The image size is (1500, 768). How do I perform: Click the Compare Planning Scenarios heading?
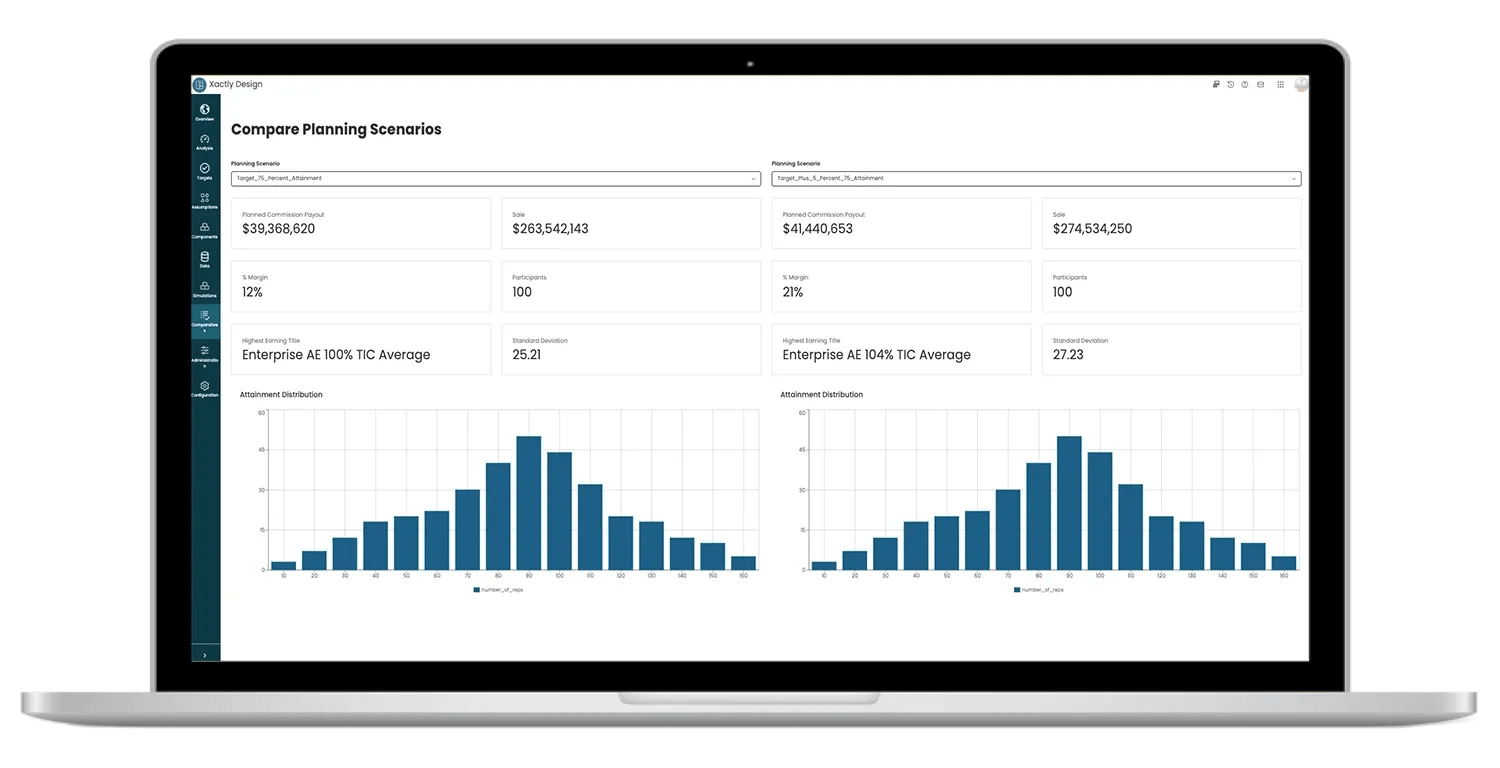pos(336,129)
